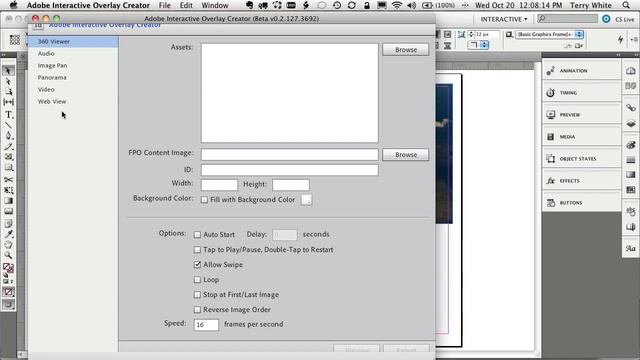Select 360 Viewer overlay type
The width and height of the screenshot is (640, 360).
[x=73, y=42]
